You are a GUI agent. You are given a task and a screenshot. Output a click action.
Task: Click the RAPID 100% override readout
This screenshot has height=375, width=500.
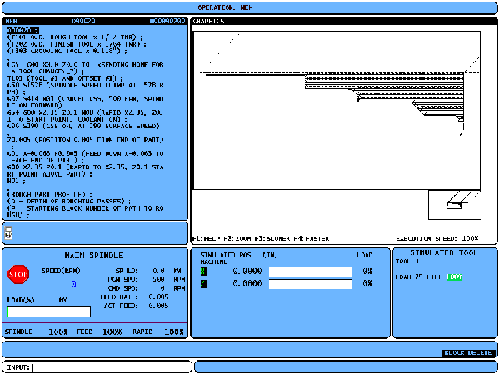point(158,332)
